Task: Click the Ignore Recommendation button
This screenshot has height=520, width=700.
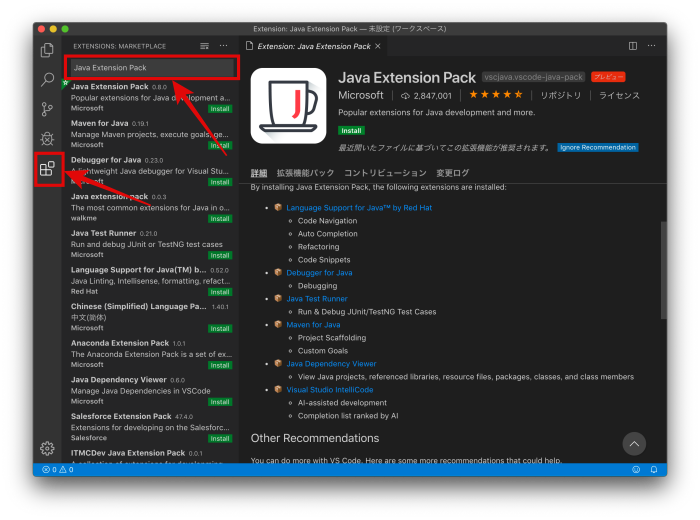Action: tap(597, 147)
